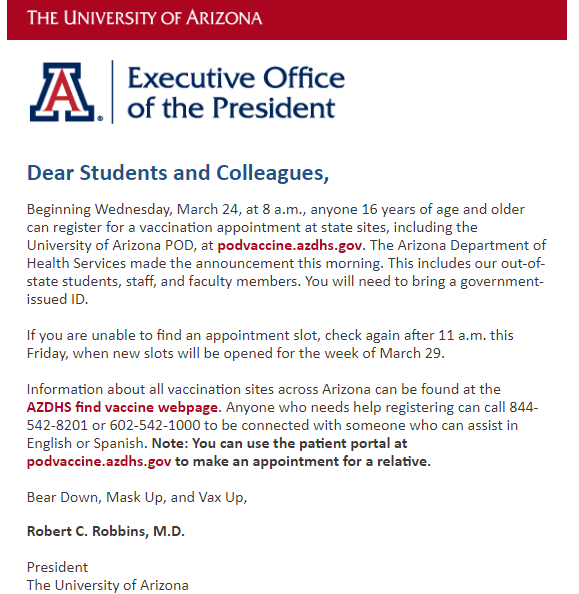579x594 pixels.
Task: Click the University of Arizona block A logo
Action: (x=62, y=92)
